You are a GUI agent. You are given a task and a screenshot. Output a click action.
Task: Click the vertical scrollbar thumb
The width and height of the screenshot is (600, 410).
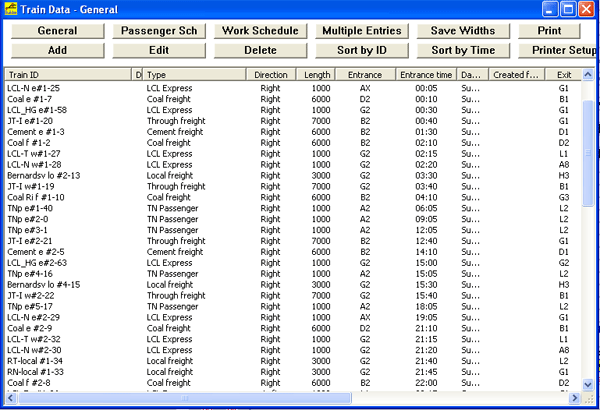point(588,153)
